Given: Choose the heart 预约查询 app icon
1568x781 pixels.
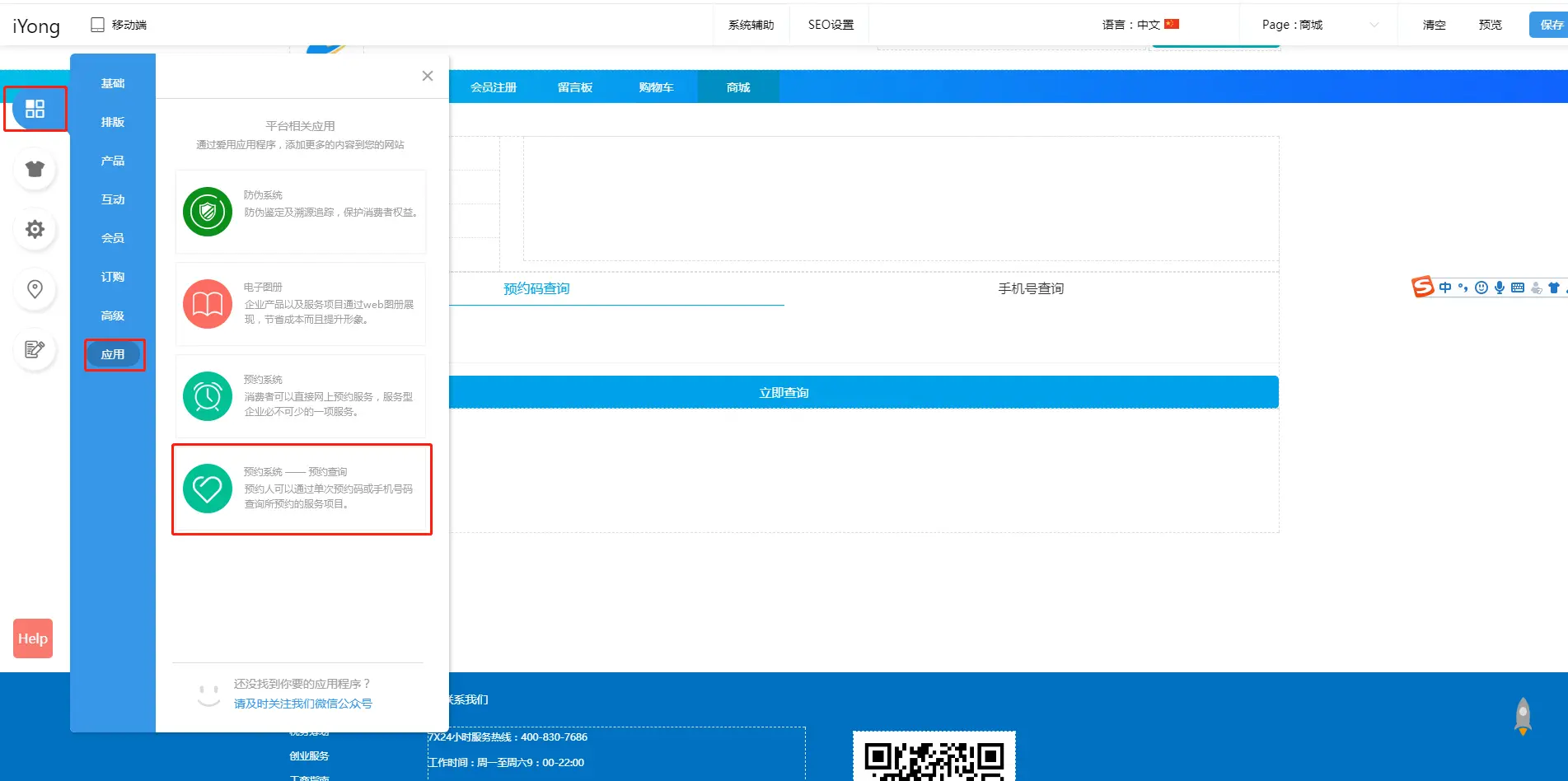Looking at the screenshot, I should pyautogui.click(x=208, y=489).
